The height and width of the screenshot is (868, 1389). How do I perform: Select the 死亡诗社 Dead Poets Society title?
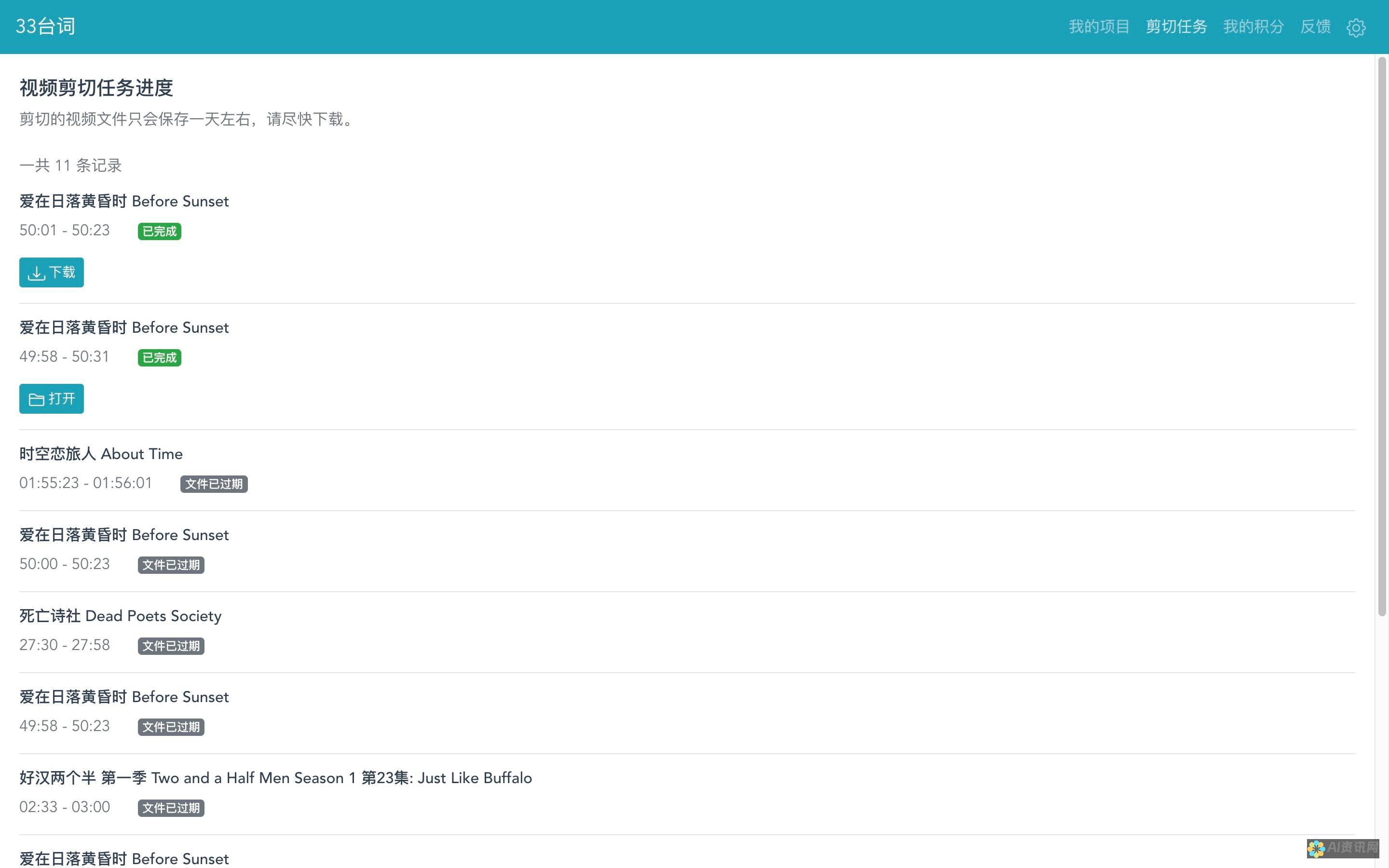click(121, 616)
